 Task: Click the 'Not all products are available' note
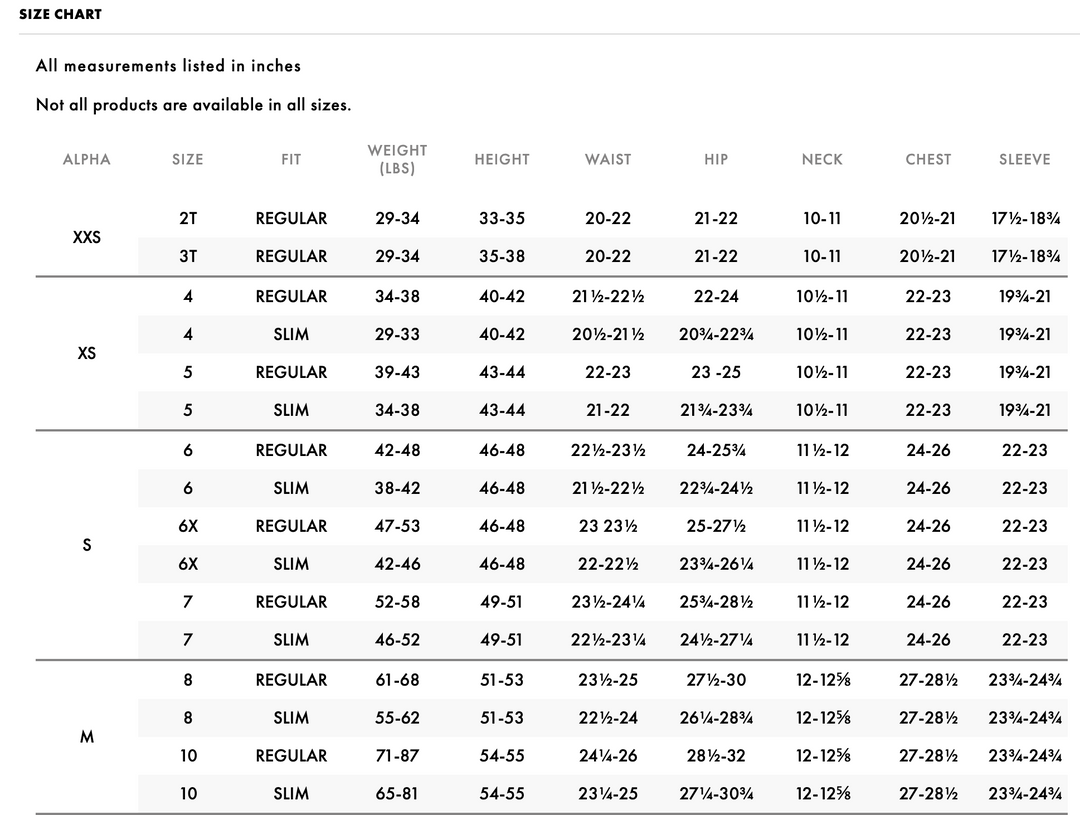(193, 104)
